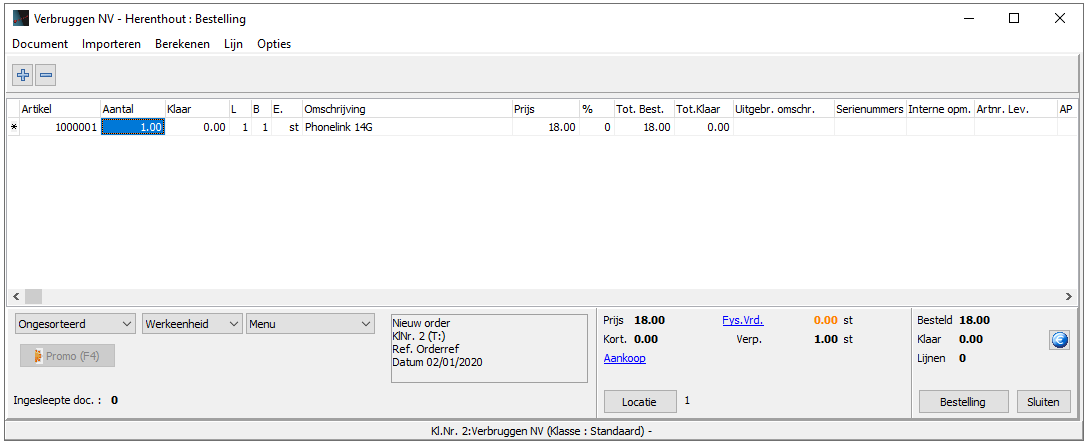Click the status bar Kl.Nr. 2:Verbruggen NV text
The height and width of the screenshot is (448, 1088).
click(x=541, y=431)
